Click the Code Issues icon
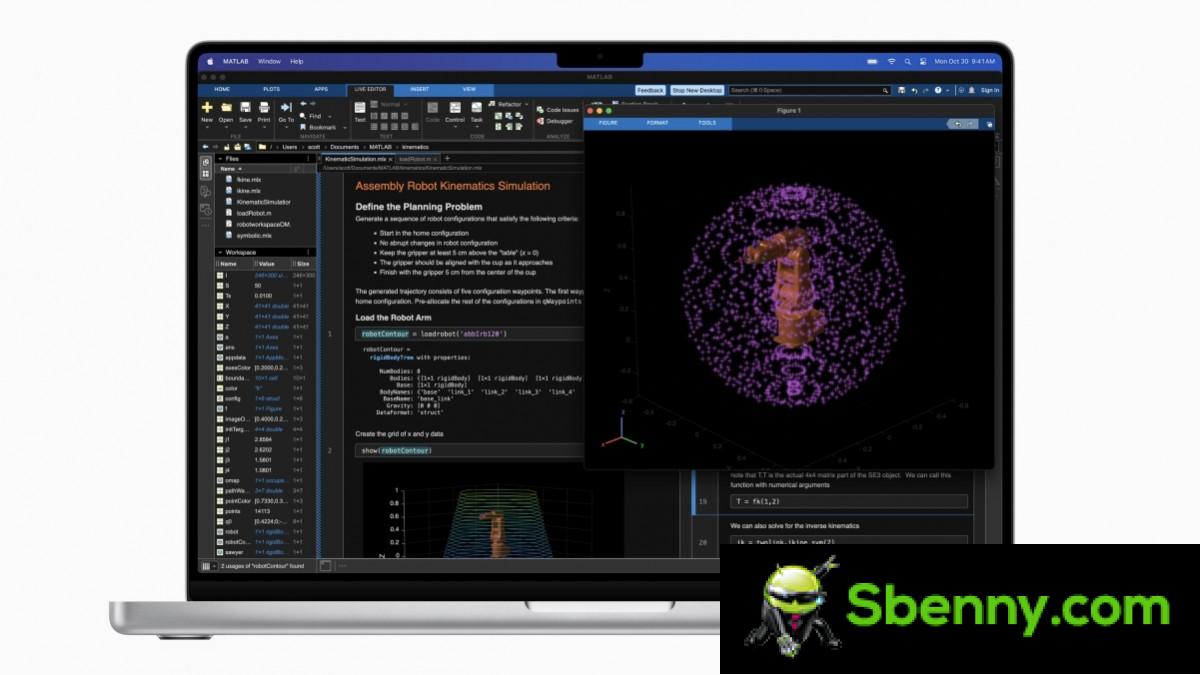 [540, 110]
